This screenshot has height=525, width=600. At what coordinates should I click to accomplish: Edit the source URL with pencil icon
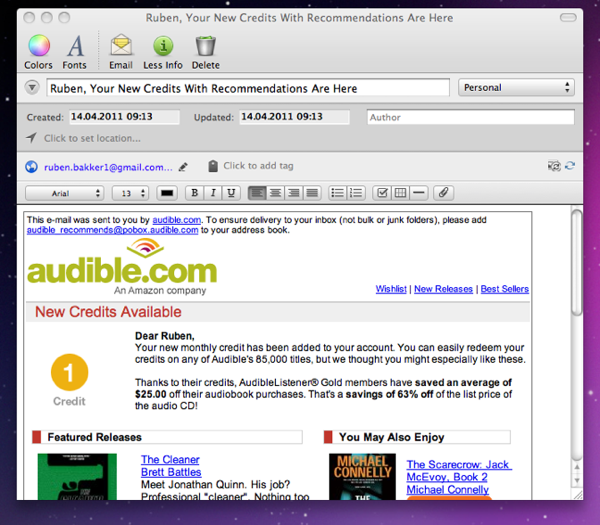click(x=183, y=167)
